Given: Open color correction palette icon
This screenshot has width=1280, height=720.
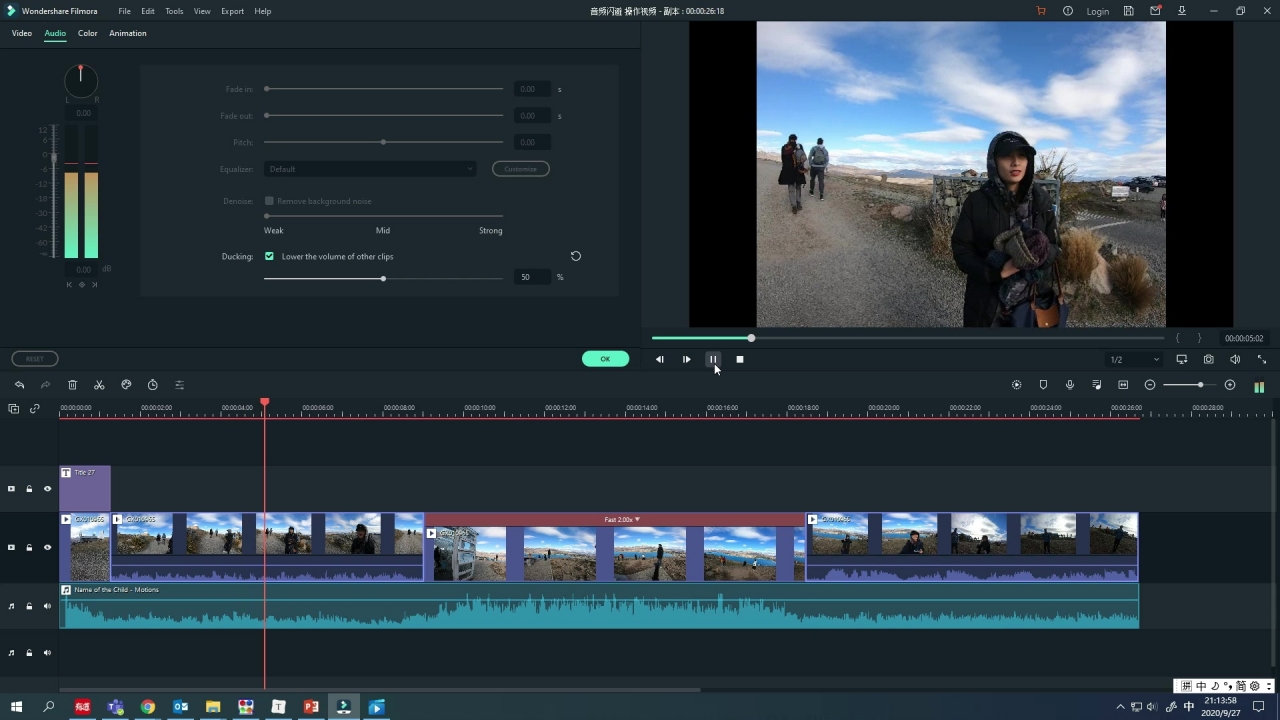Looking at the screenshot, I should (x=126, y=385).
